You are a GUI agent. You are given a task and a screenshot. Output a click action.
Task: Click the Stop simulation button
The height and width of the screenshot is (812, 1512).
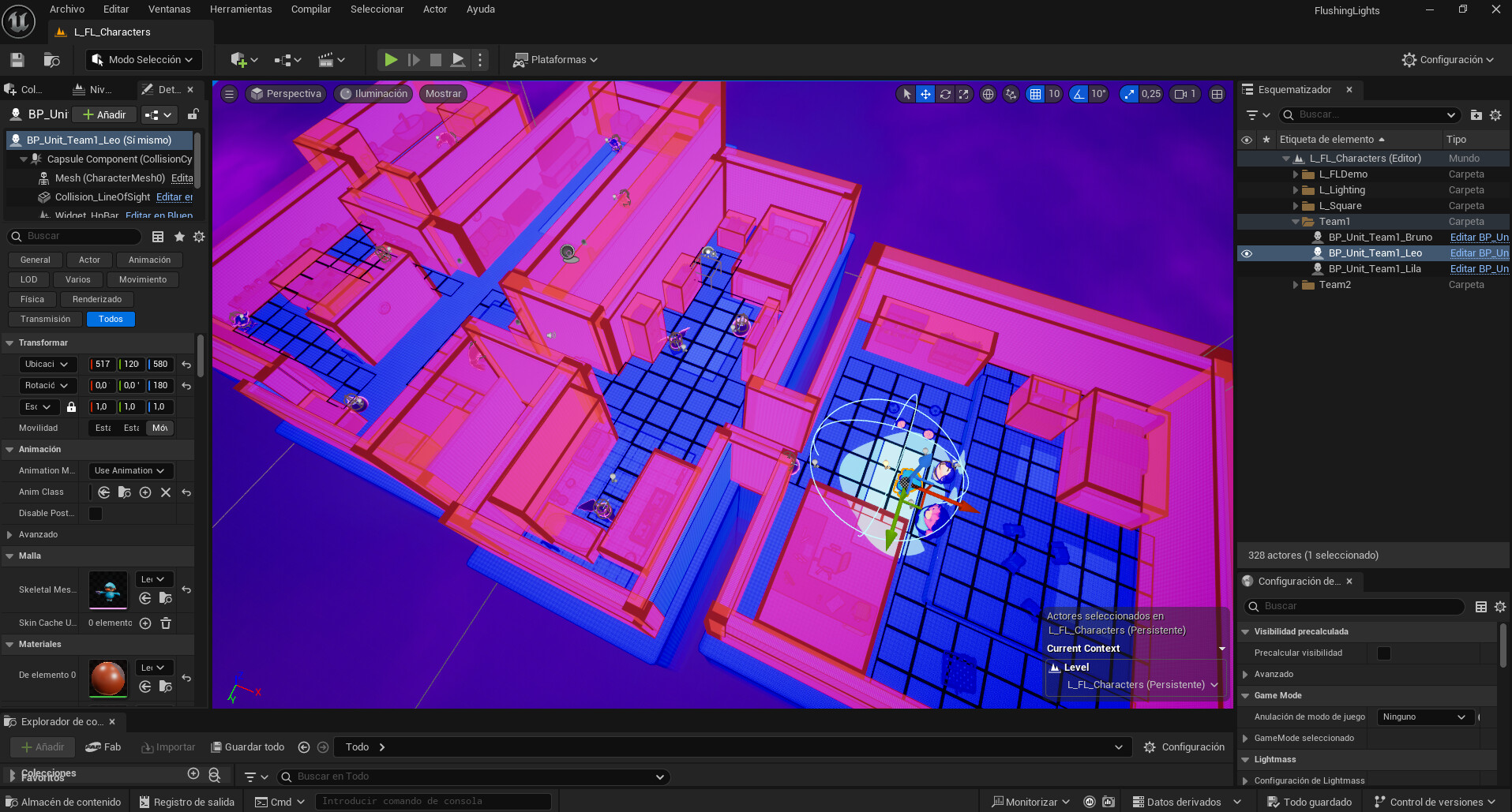[435, 59]
